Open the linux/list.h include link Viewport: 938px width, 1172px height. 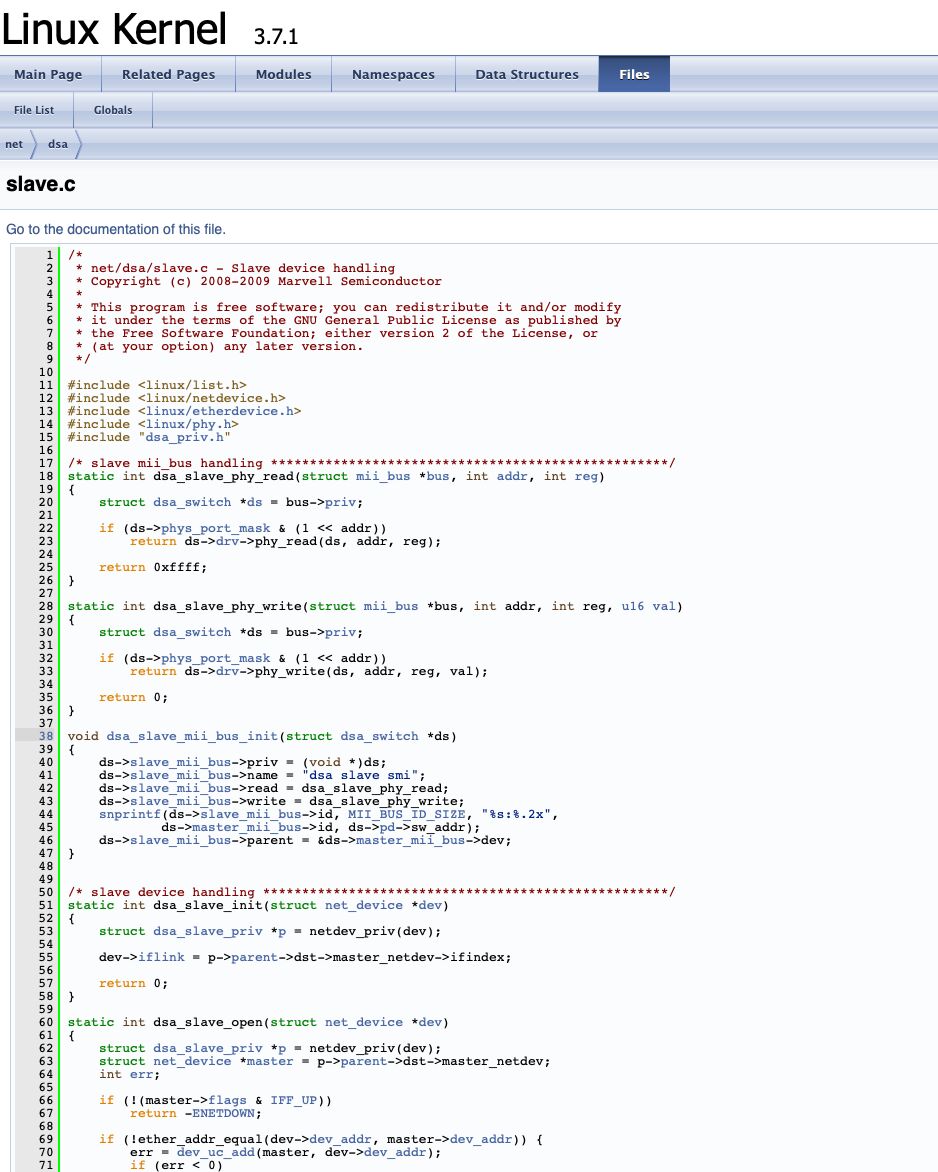(192, 385)
